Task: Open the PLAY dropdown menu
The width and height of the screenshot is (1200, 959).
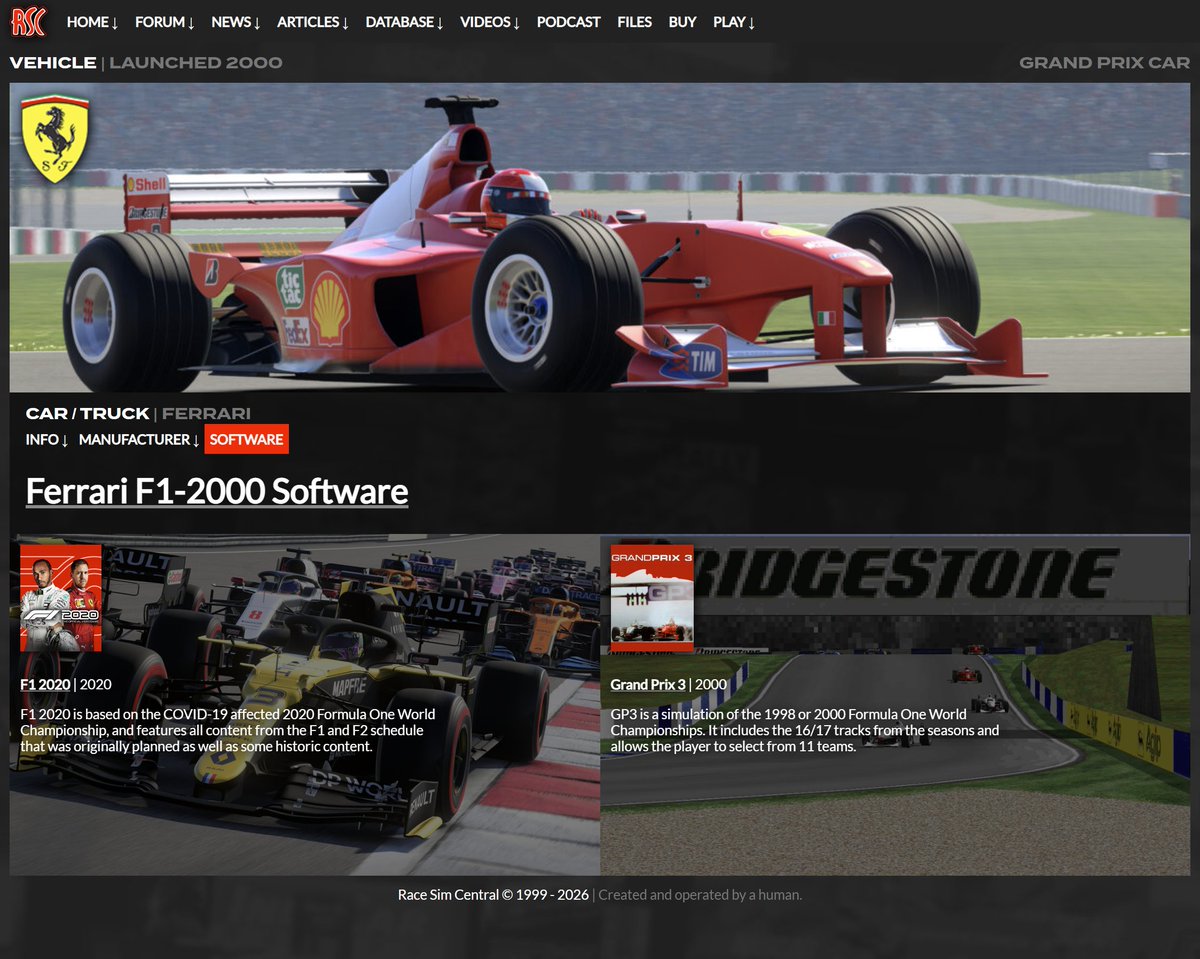Action: click(733, 21)
